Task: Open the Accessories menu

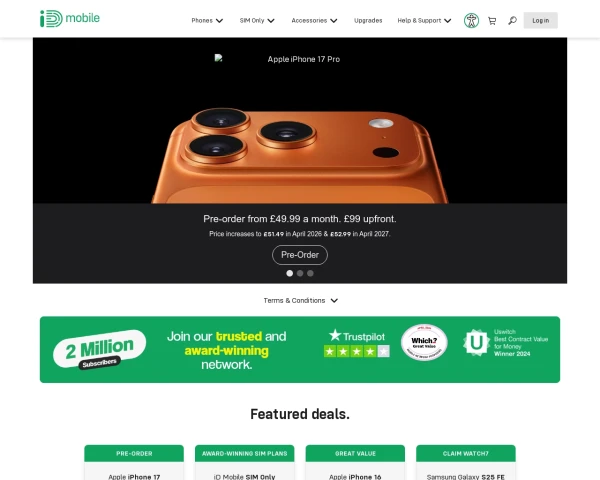Action: [314, 21]
